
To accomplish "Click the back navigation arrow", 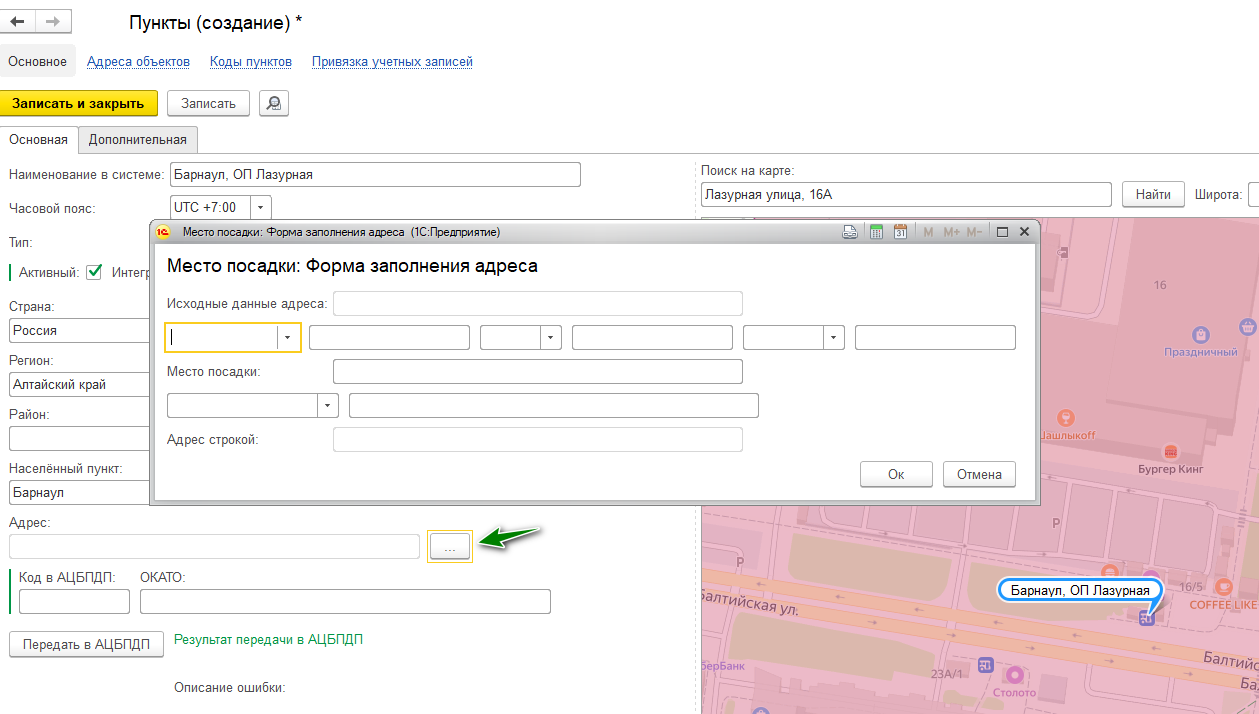I will click(17, 21).
